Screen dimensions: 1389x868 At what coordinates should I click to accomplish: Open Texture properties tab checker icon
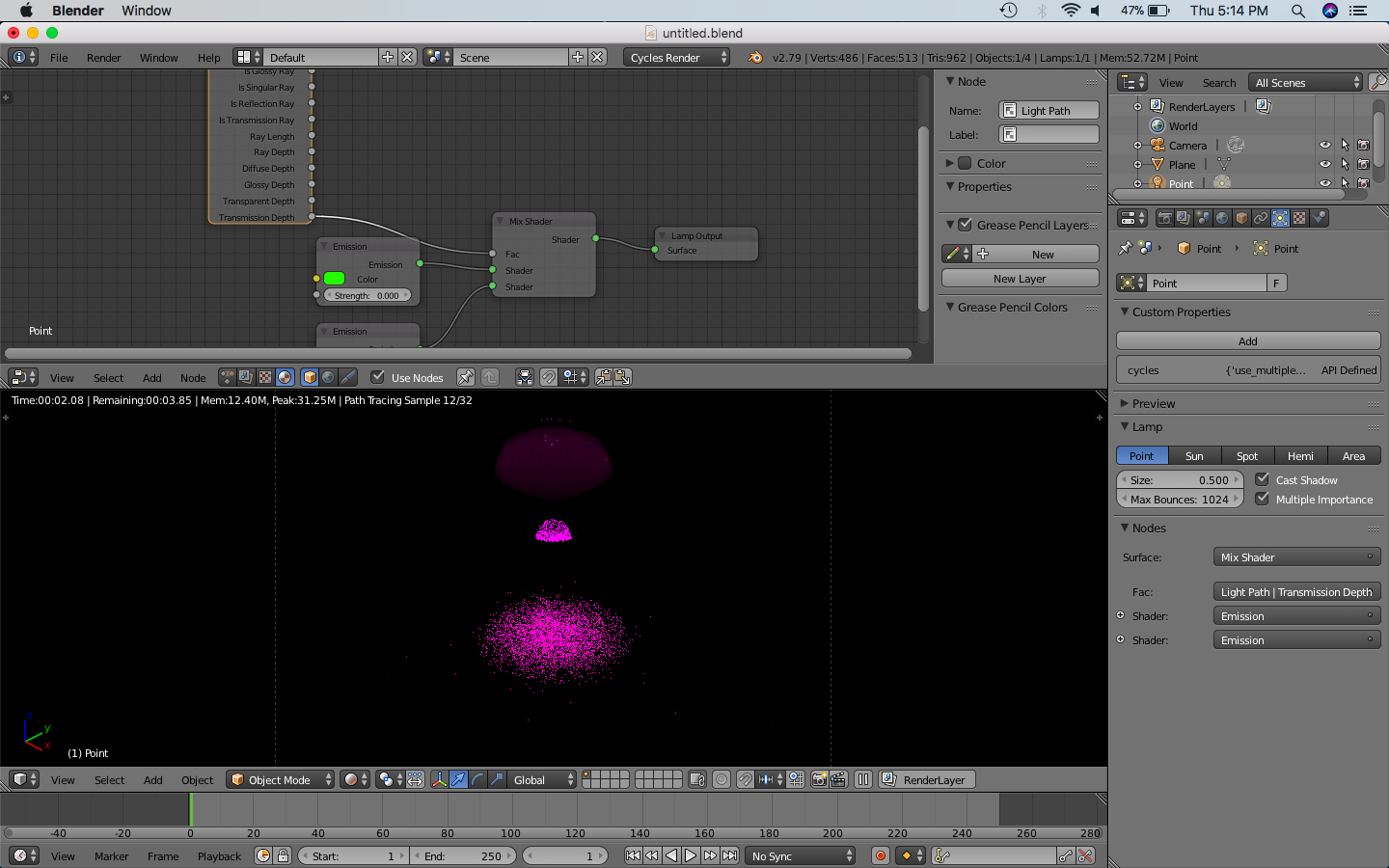[x=1299, y=218]
